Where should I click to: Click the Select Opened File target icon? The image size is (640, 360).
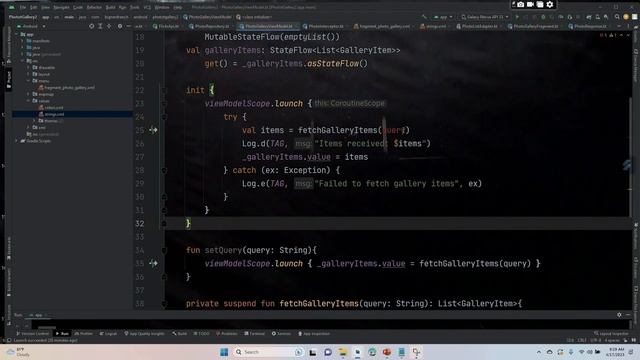click(91, 26)
